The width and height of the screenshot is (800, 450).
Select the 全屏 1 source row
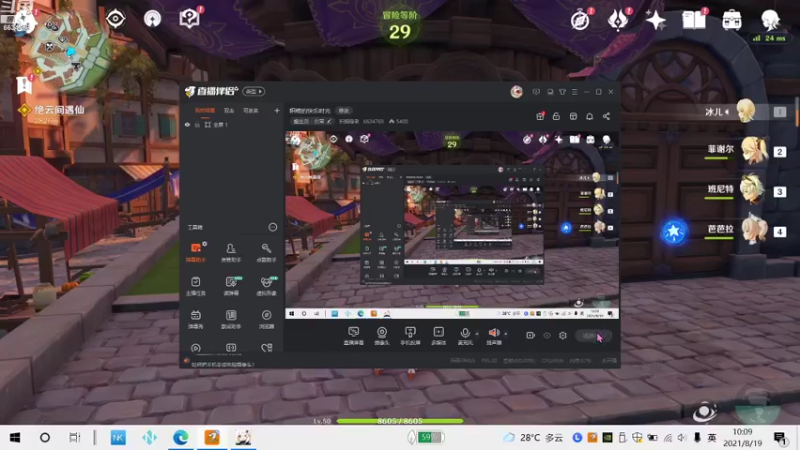[x=232, y=124]
